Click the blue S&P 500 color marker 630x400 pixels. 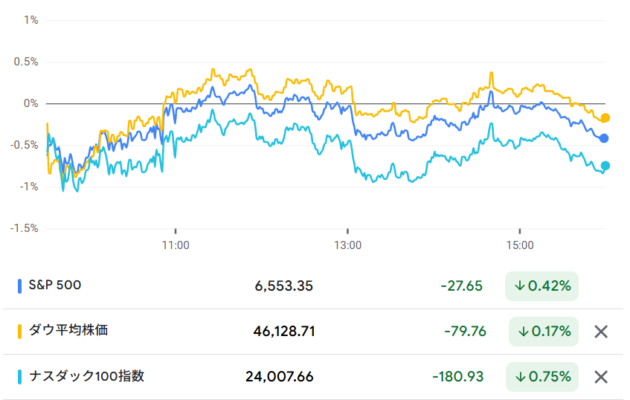pyautogui.click(x=21, y=286)
